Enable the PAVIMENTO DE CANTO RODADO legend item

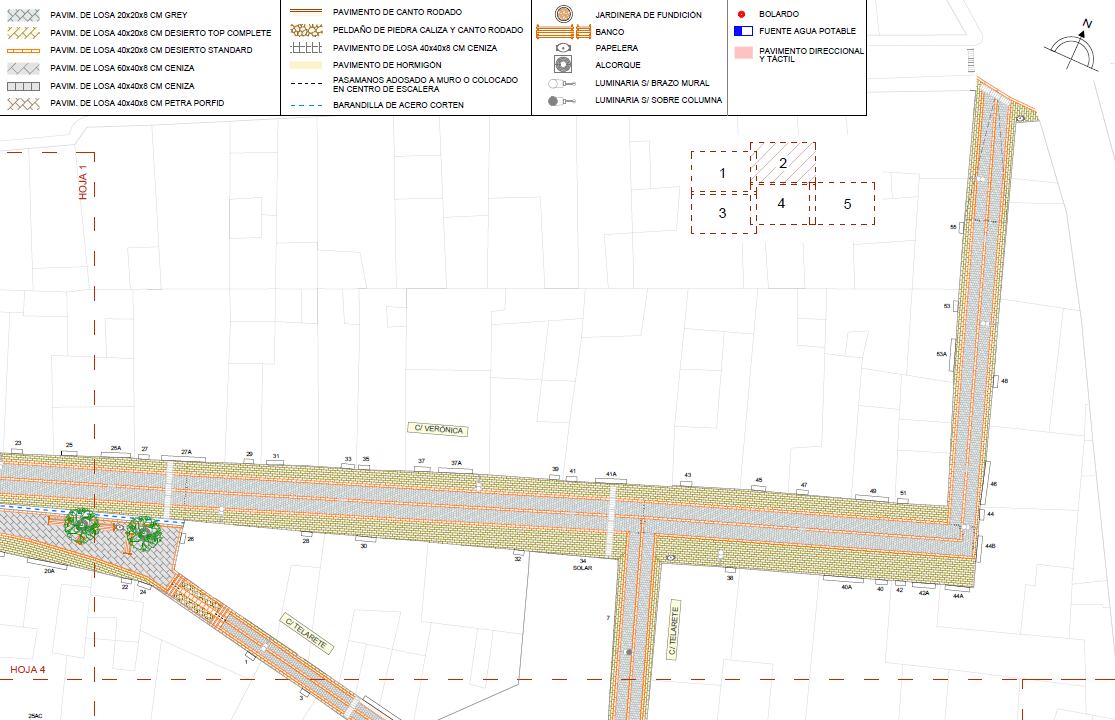(x=304, y=10)
